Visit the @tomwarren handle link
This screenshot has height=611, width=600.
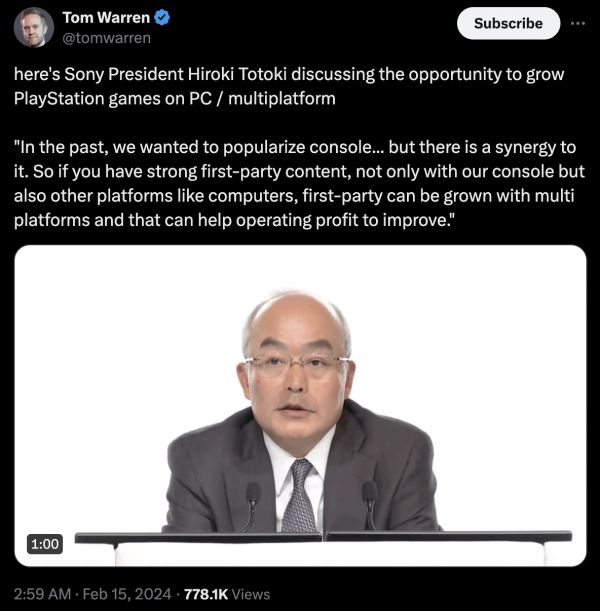106,38
